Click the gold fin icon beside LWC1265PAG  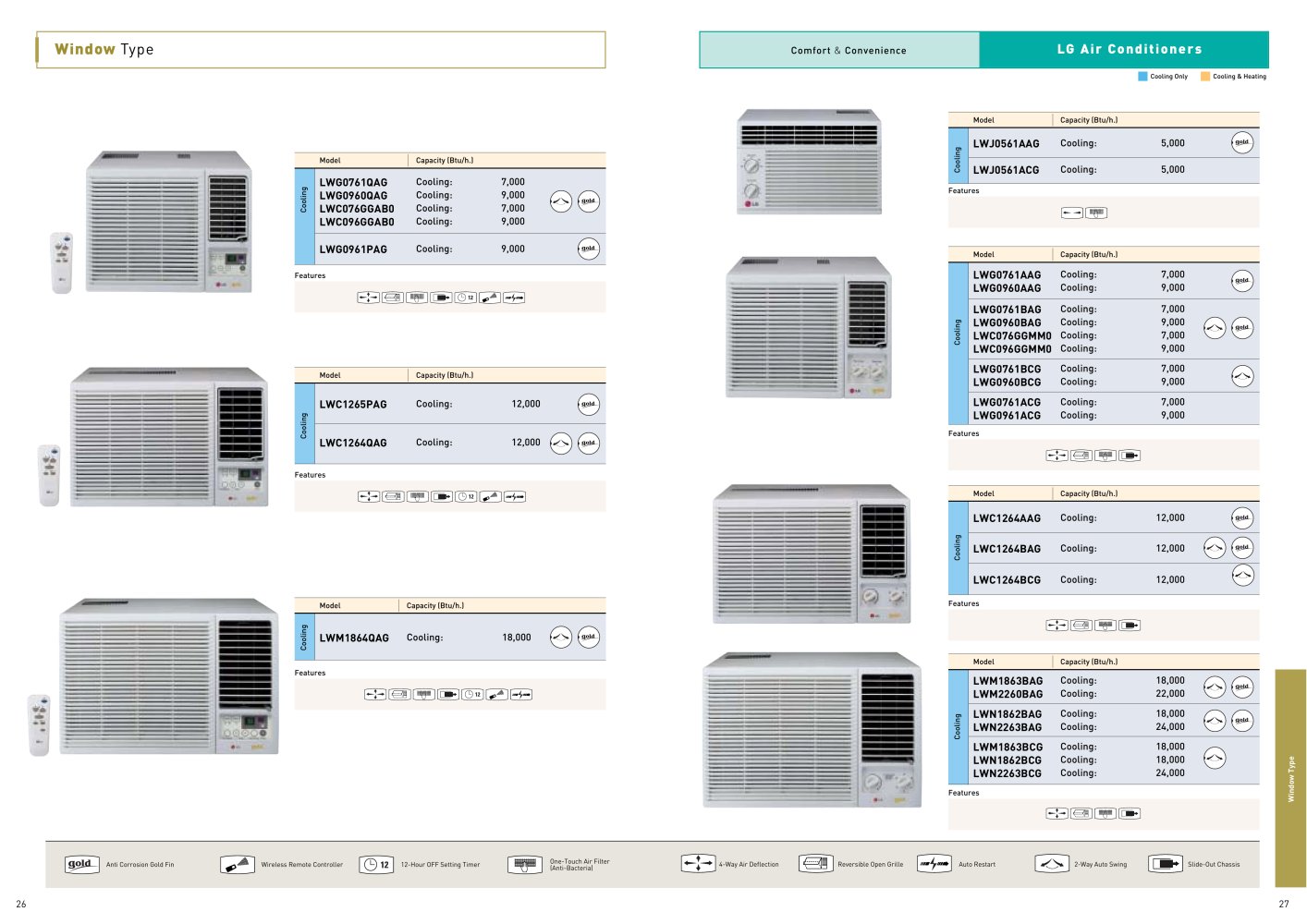589,405
